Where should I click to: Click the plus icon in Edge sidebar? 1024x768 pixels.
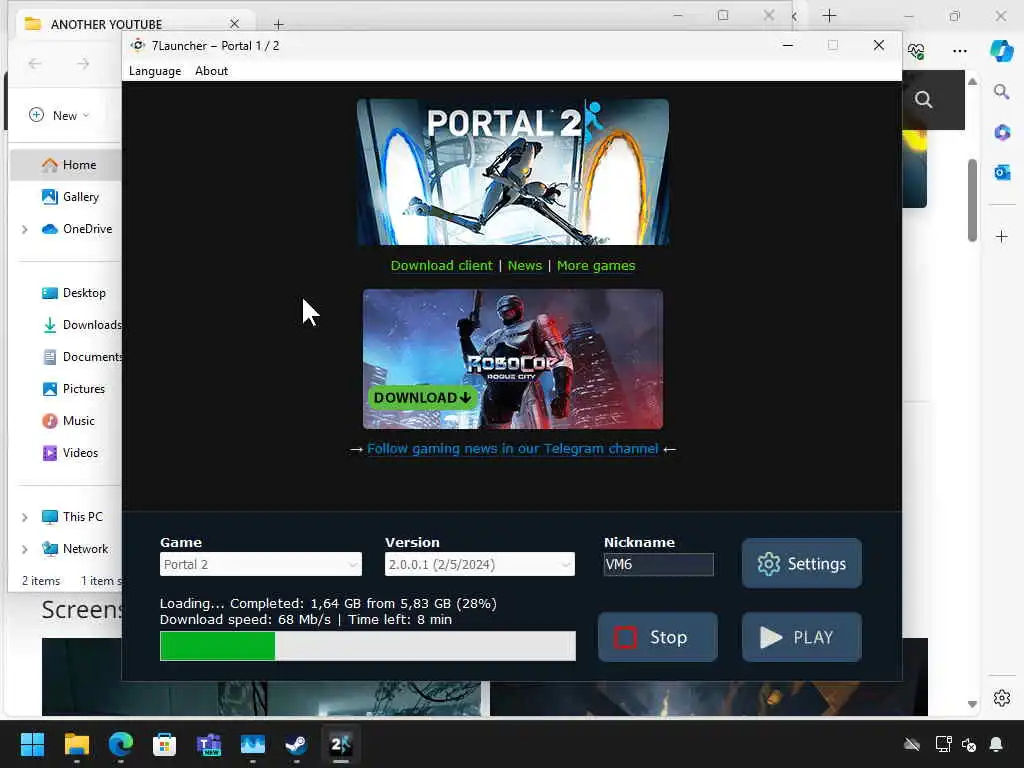1002,236
